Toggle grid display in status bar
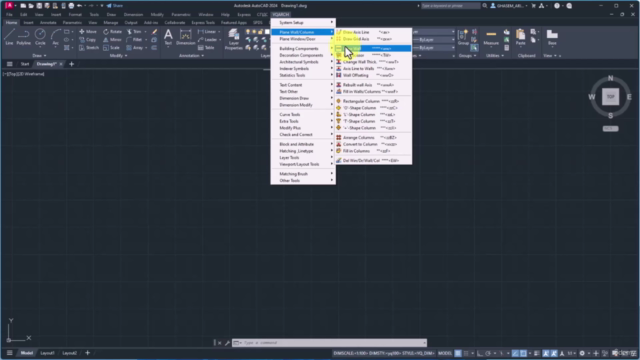The height and width of the screenshot is (360, 640). coord(458,353)
